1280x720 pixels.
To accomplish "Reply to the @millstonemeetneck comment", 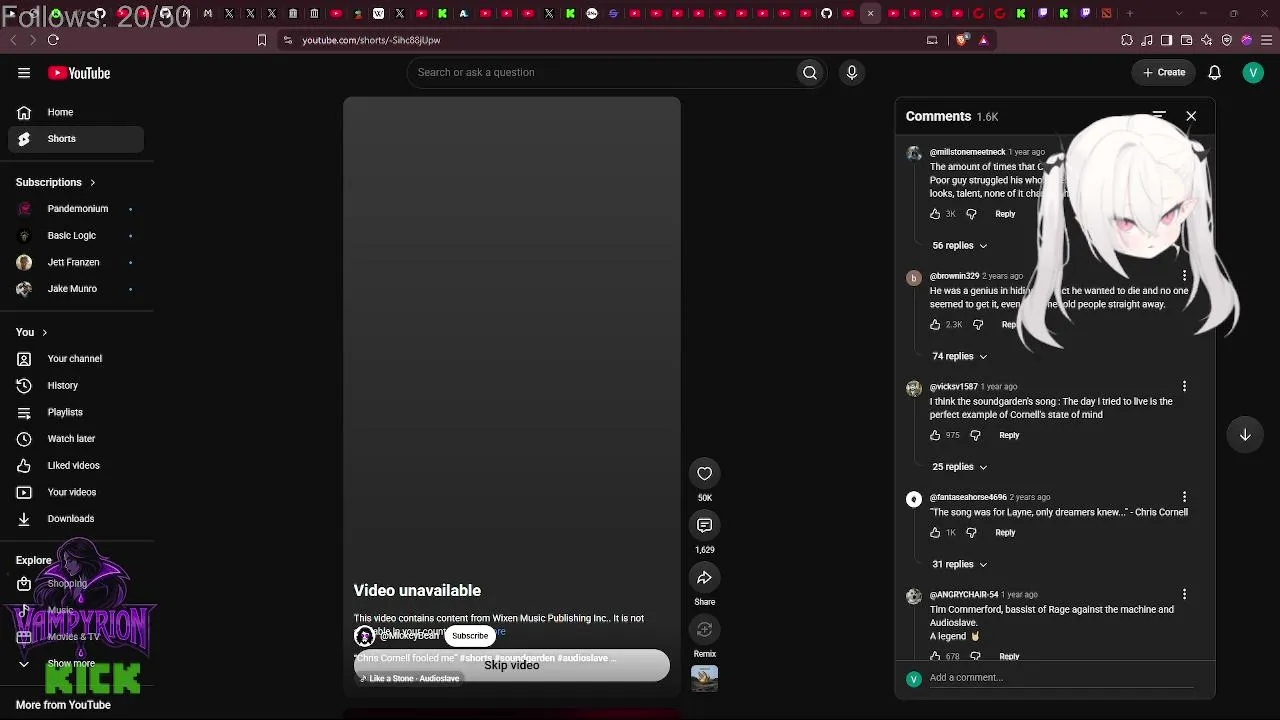I will (x=1005, y=214).
